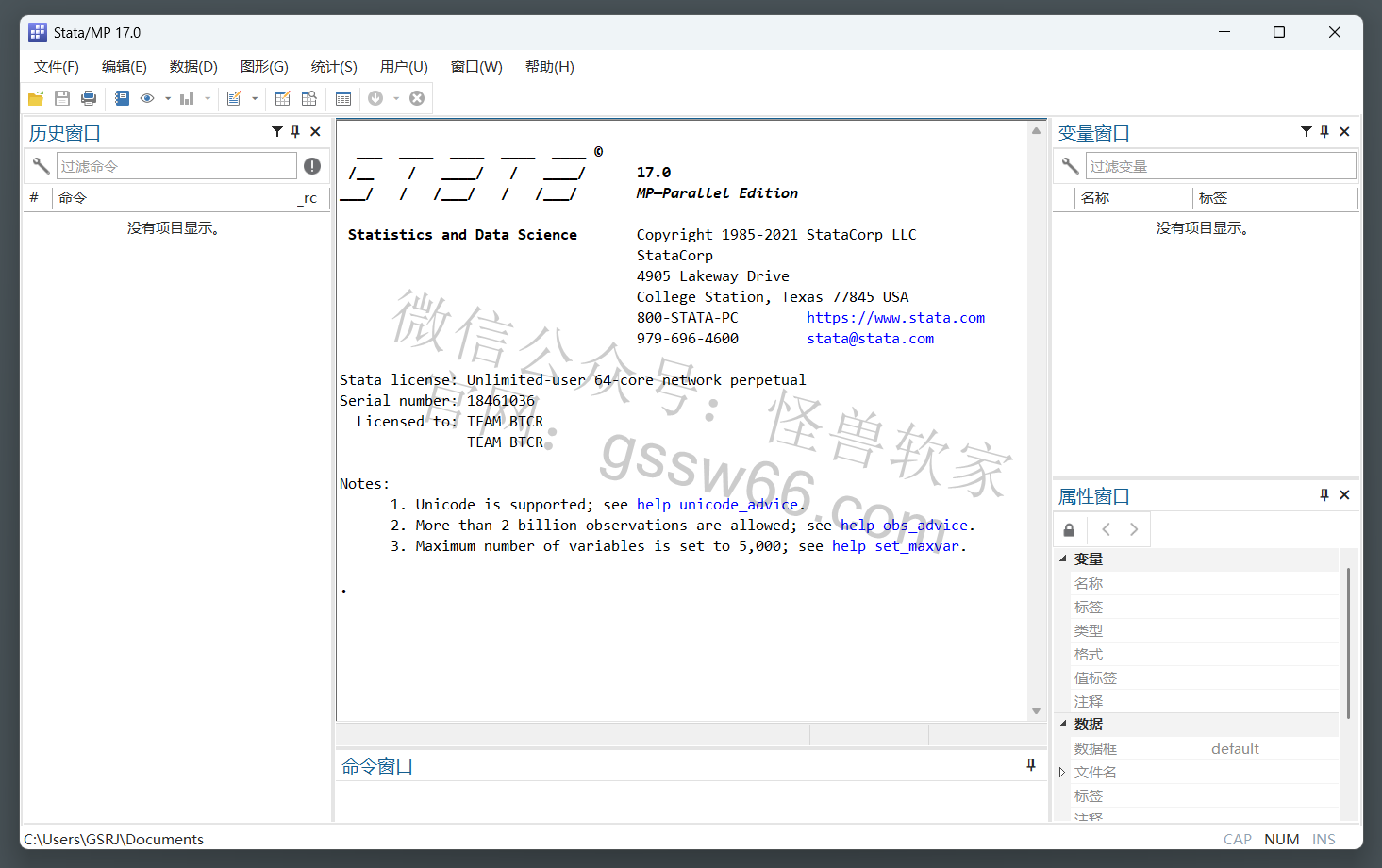Pin the 变量窗口 panel
The image size is (1382, 868).
click(x=1324, y=132)
